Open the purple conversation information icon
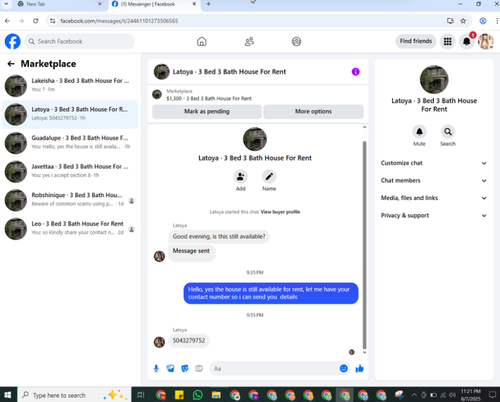The width and height of the screenshot is (500, 402). (x=356, y=72)
